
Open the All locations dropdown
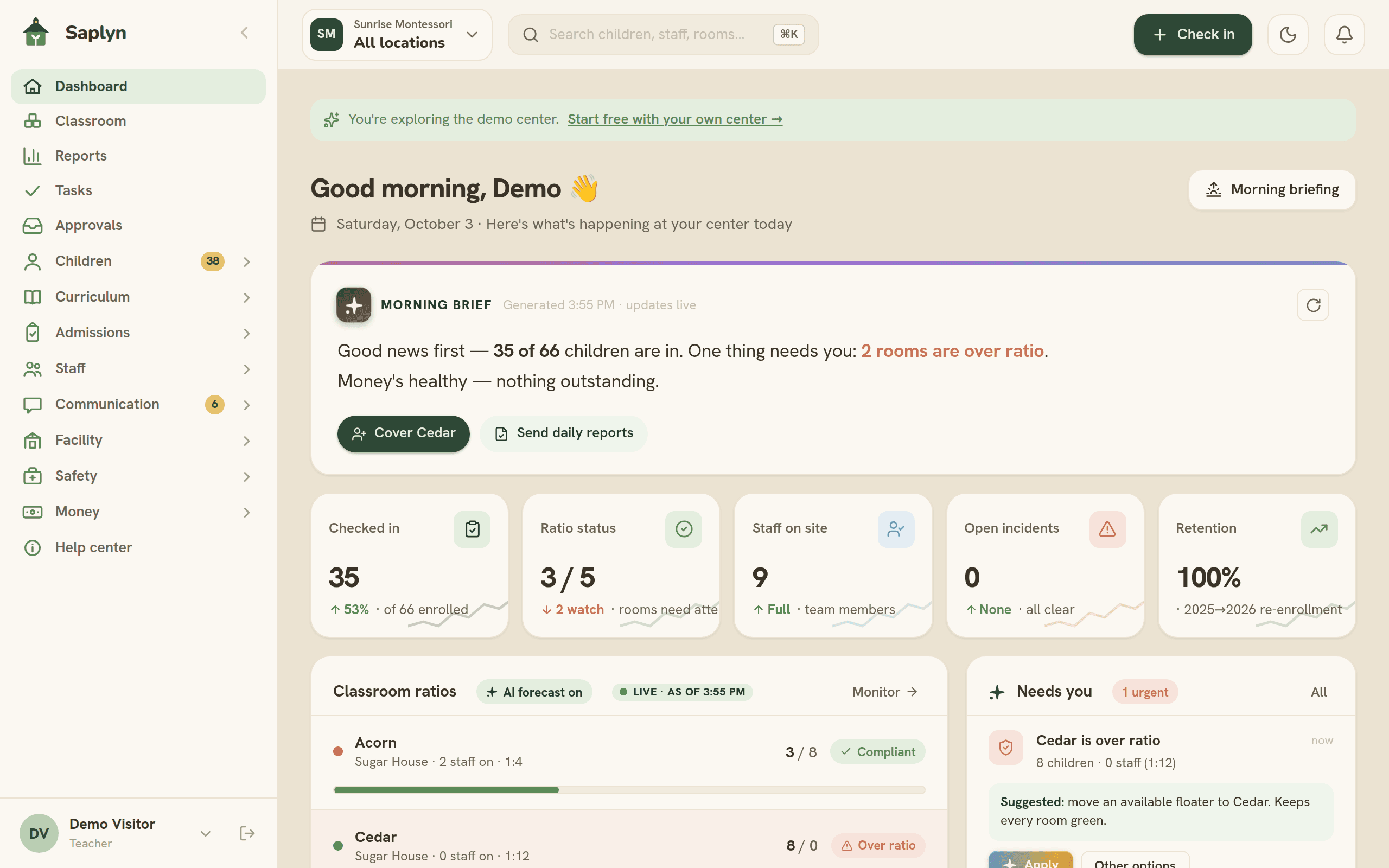point(397,34)
